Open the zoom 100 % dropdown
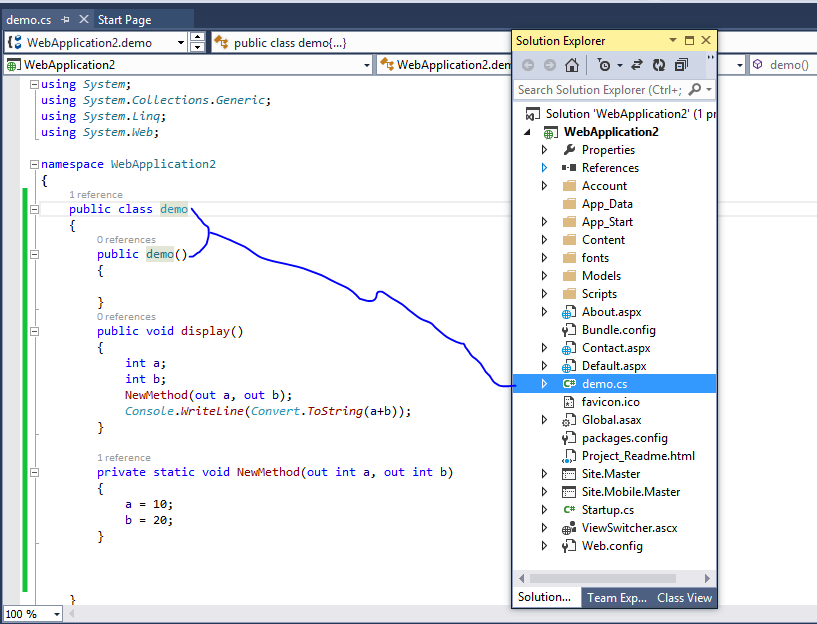817x624 pixels. 57,614
